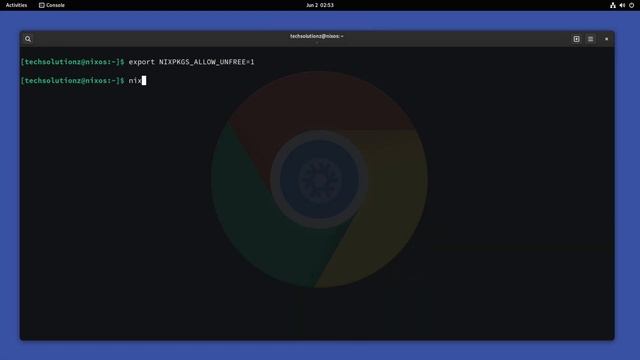Open the Activities overview

pos(16,5)
